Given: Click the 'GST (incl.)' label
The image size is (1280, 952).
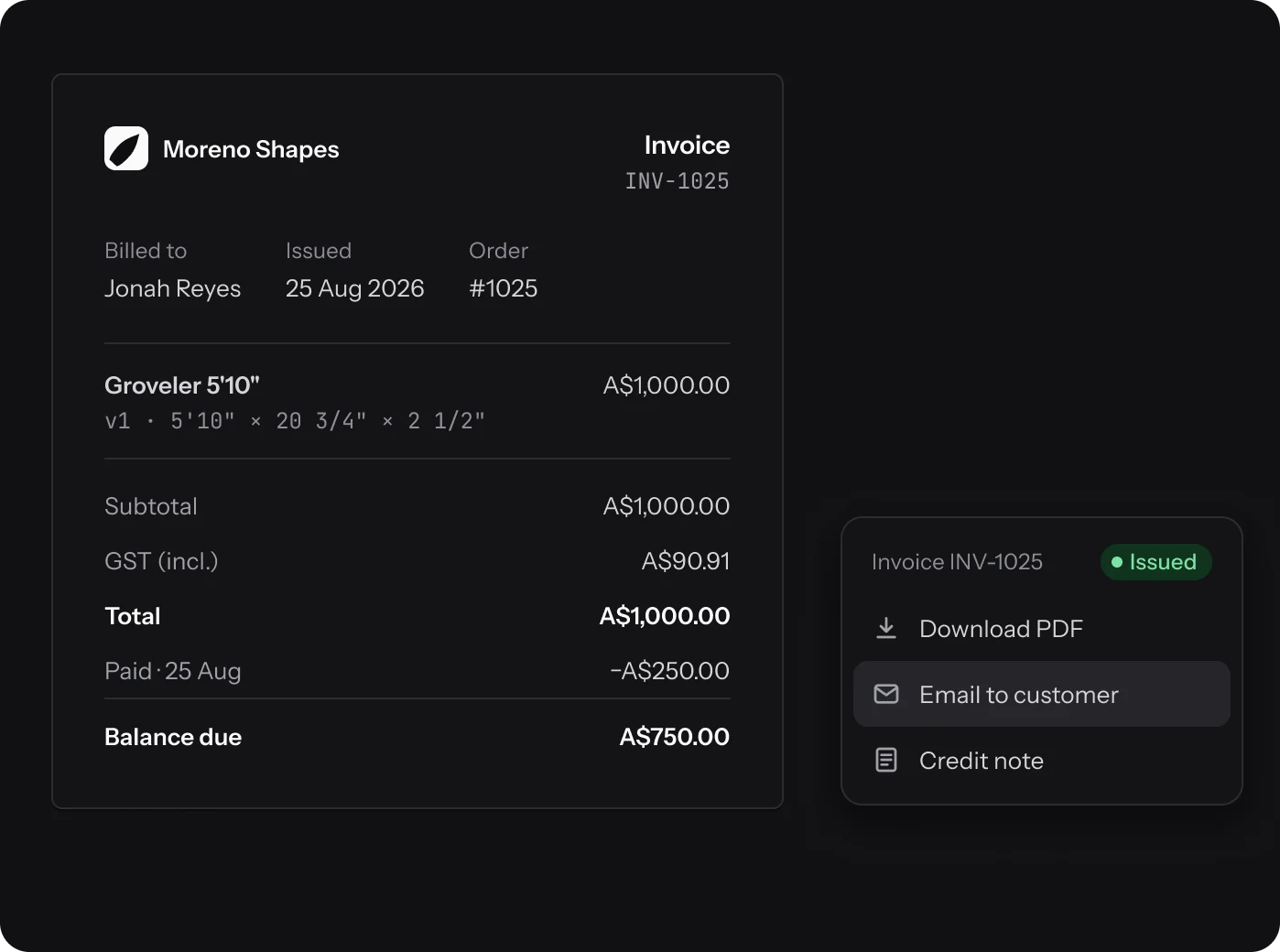Looking at the screenshot, I should click(161, 561).
